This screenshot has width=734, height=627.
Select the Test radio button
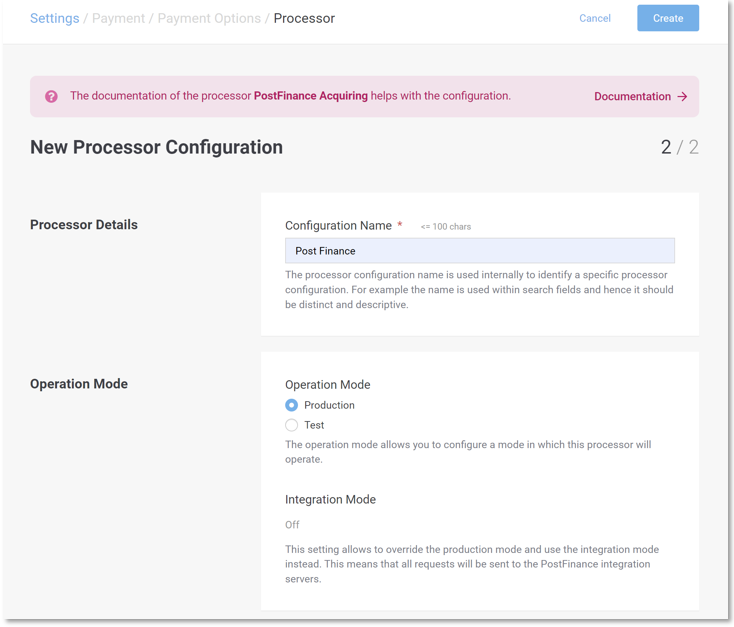[x=292, y=425]
